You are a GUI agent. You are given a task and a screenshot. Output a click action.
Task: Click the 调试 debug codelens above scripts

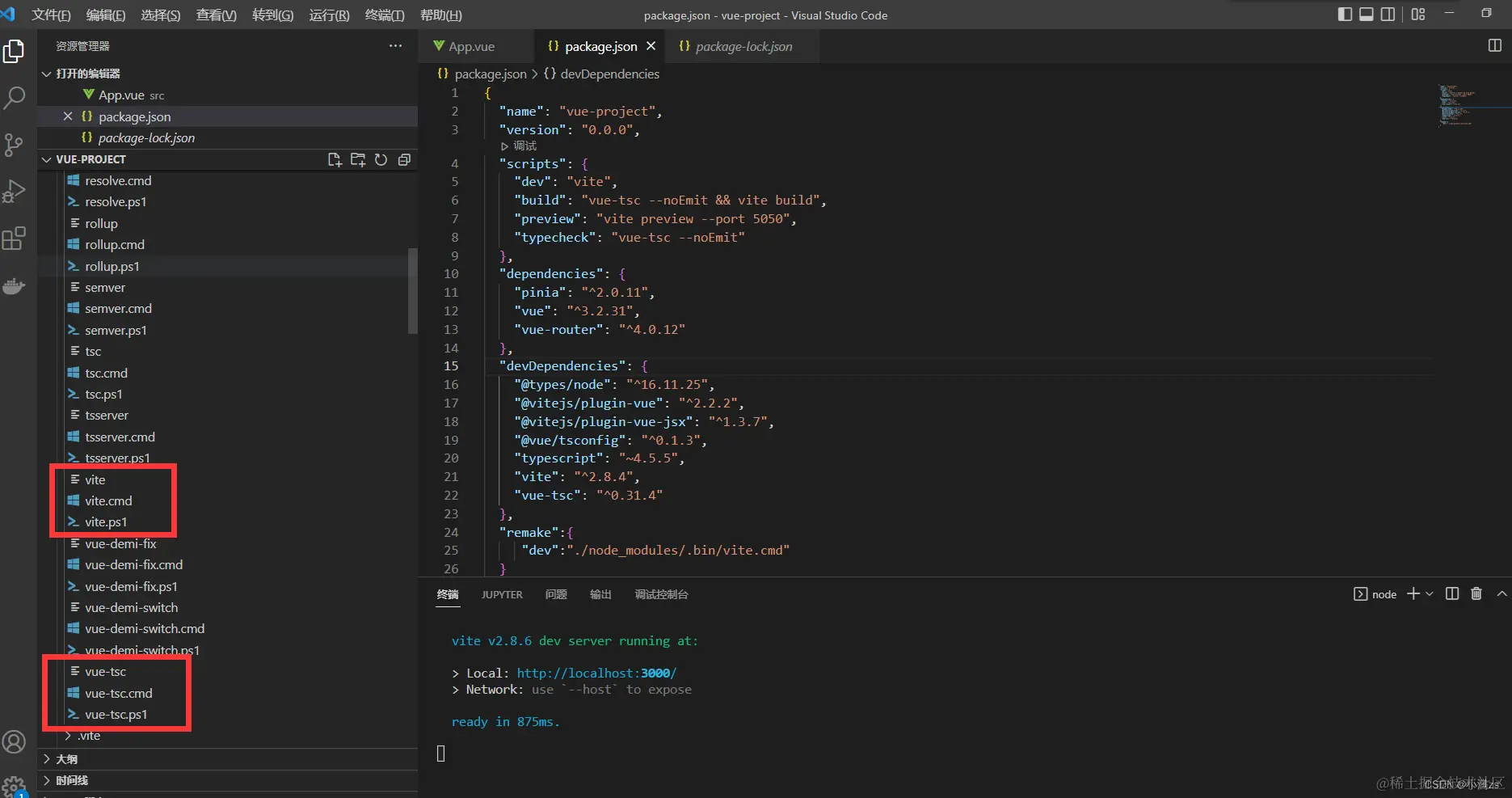(524, 146)
